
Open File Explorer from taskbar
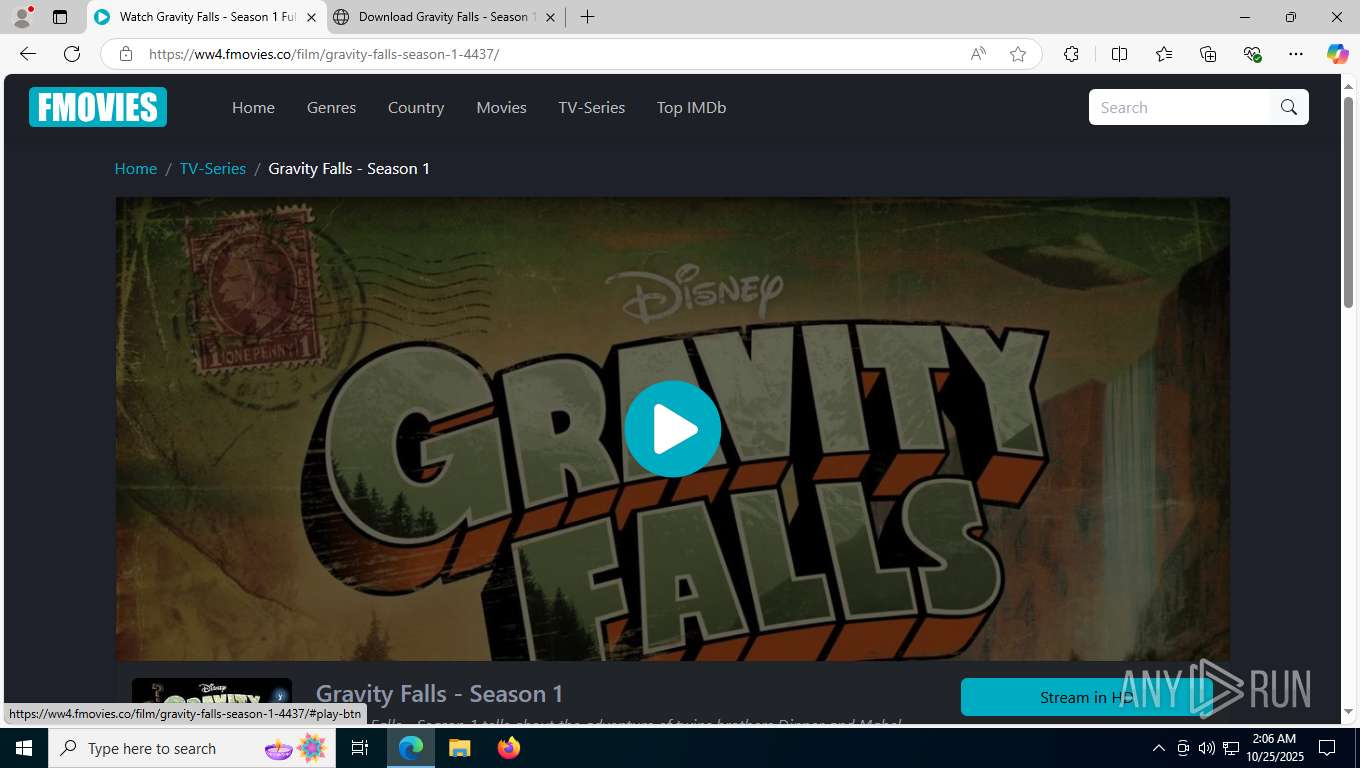coord(459,748)
